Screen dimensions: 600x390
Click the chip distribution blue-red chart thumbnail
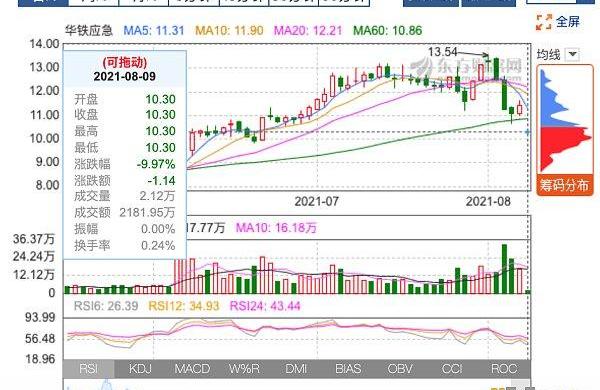[565, 121]
